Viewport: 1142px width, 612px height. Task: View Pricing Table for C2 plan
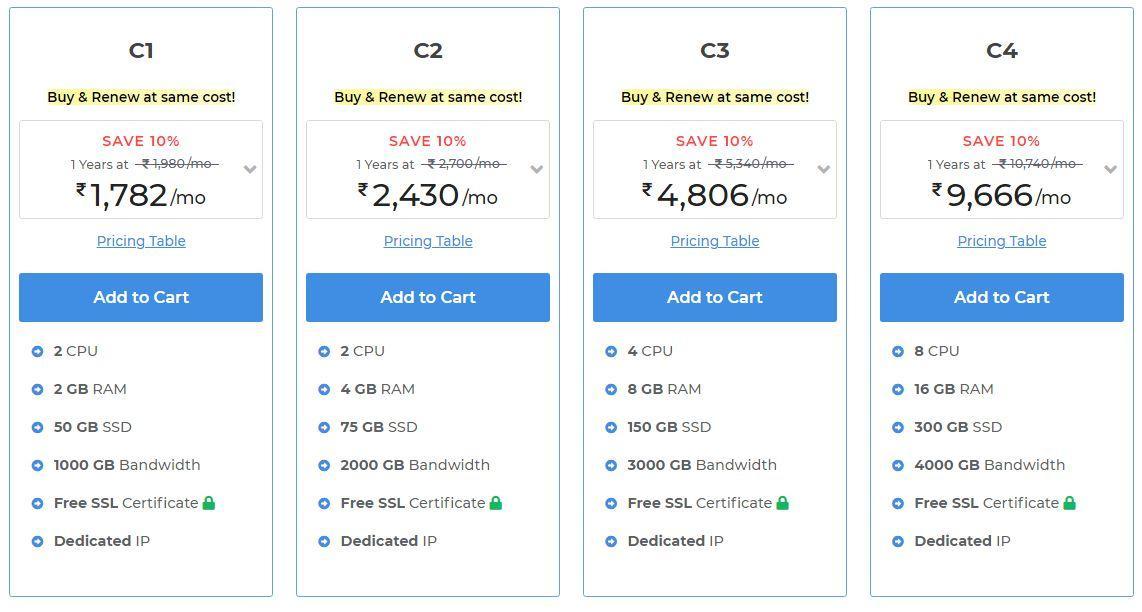point(428,241)
